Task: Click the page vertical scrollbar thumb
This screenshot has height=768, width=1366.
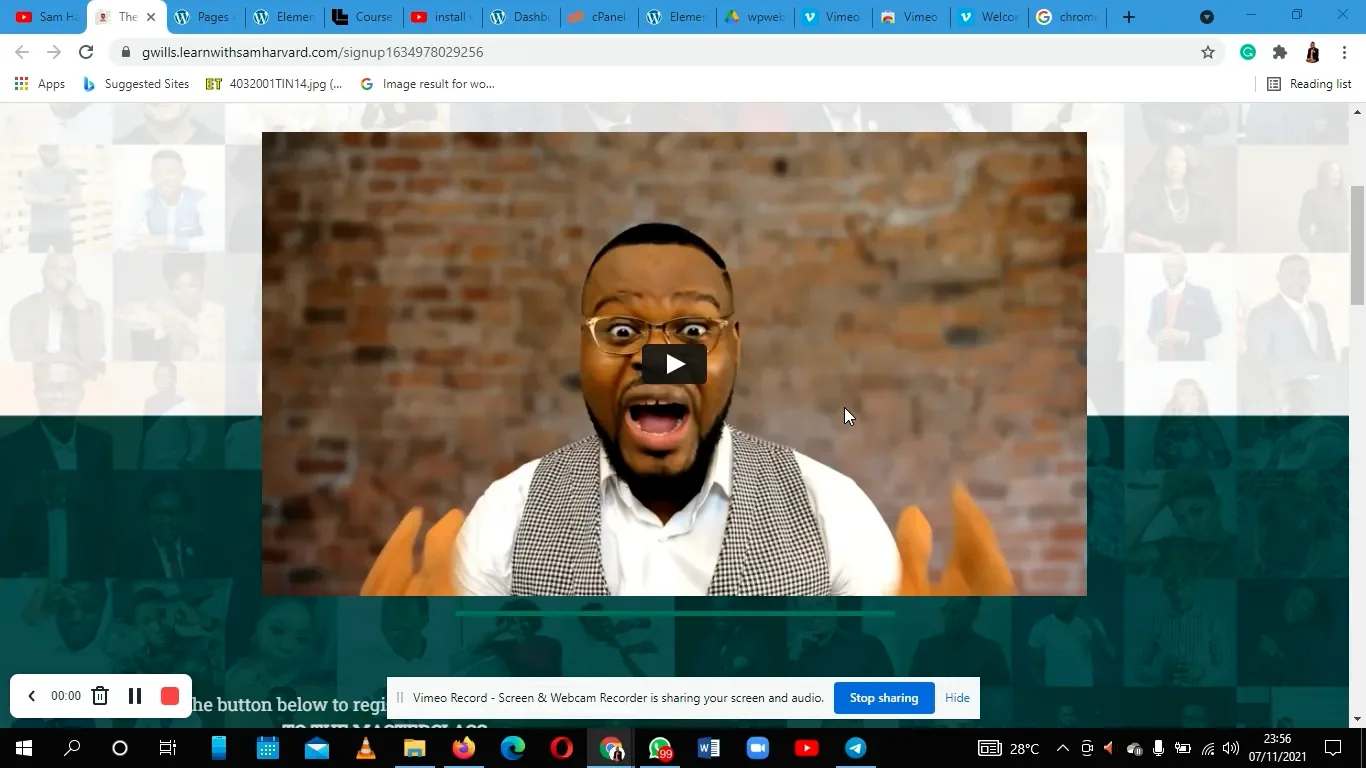Action: [1357, 245]
